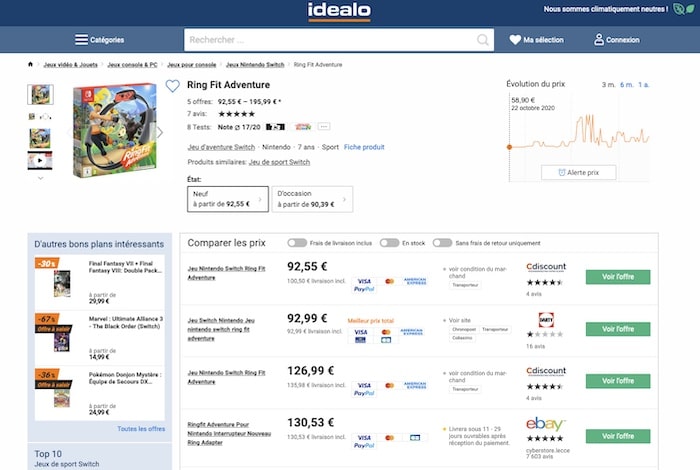Viewport: 700px width, 470px height.
Task: Select the 1 a. price history range
Action: point(643,84)
